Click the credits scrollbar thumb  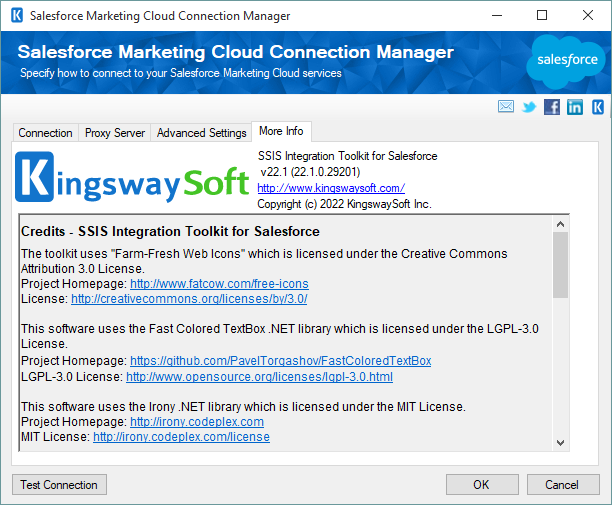tap(560, 265)
